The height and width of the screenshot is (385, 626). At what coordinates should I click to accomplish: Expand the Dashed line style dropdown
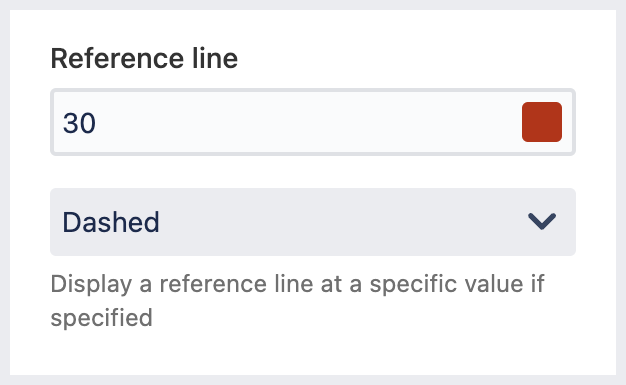coord(313,222)
